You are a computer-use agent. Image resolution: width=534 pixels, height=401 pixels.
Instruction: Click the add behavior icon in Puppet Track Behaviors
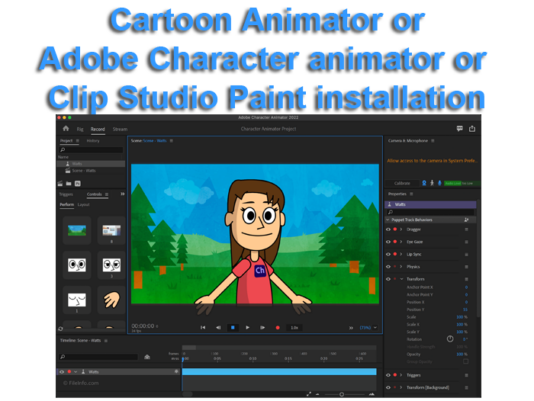(466, 220)
